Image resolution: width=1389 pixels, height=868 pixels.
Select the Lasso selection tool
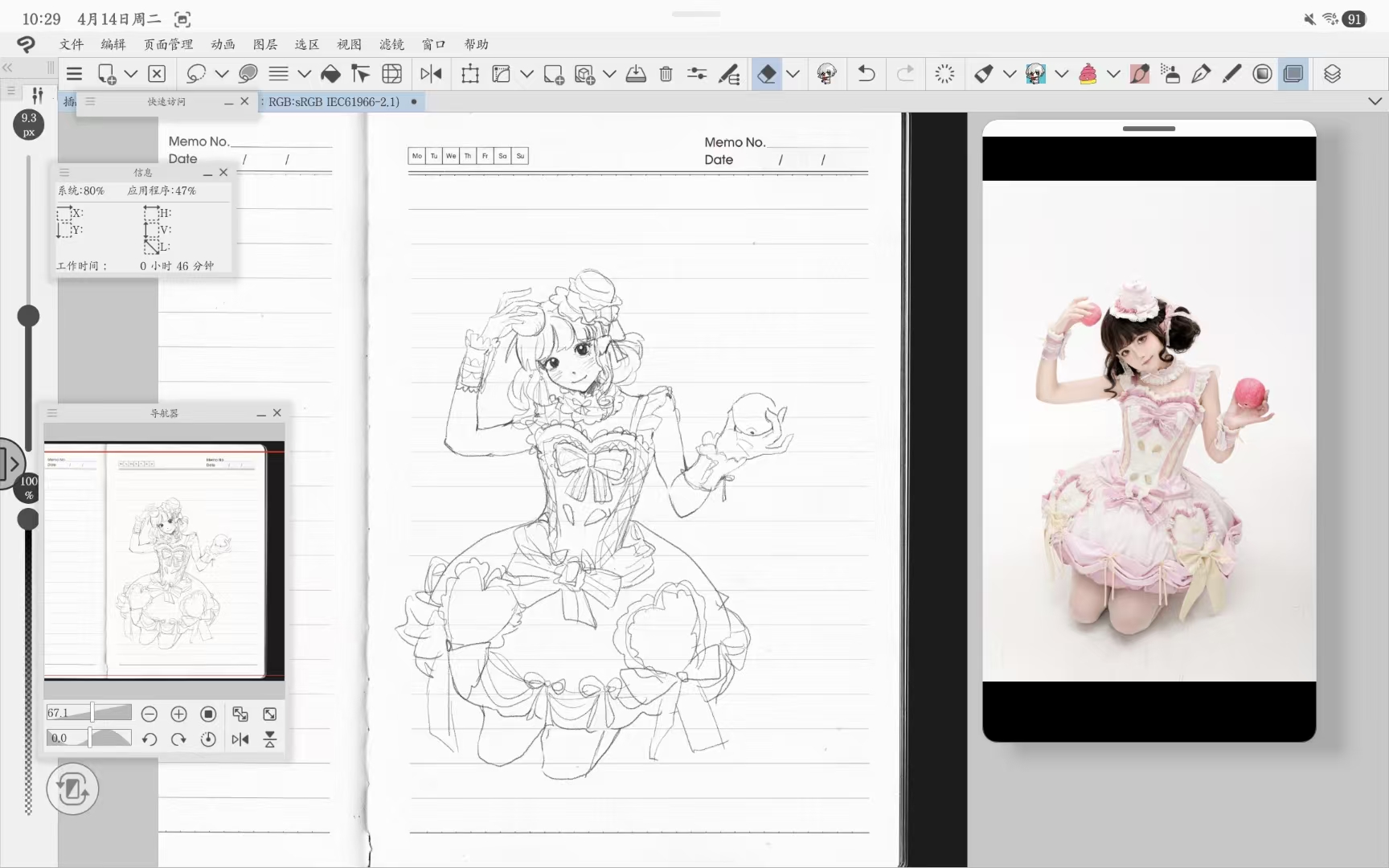click(x=195, y=74)
